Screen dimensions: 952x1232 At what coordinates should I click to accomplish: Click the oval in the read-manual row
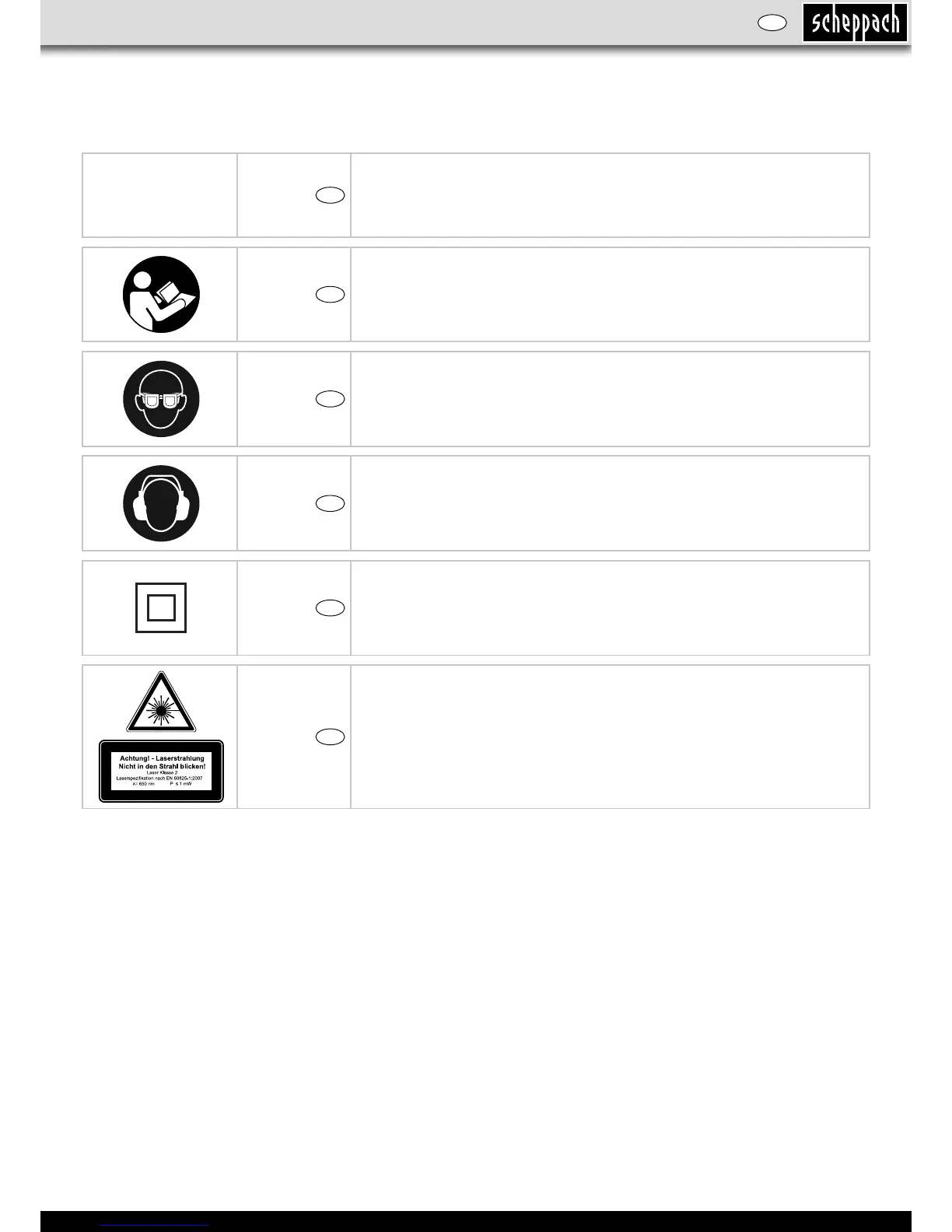point(331,294)
